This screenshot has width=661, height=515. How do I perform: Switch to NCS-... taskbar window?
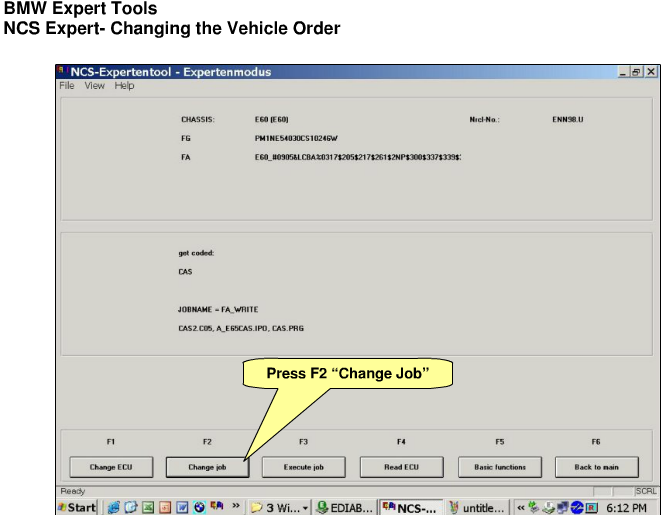[x=411, y=507]
